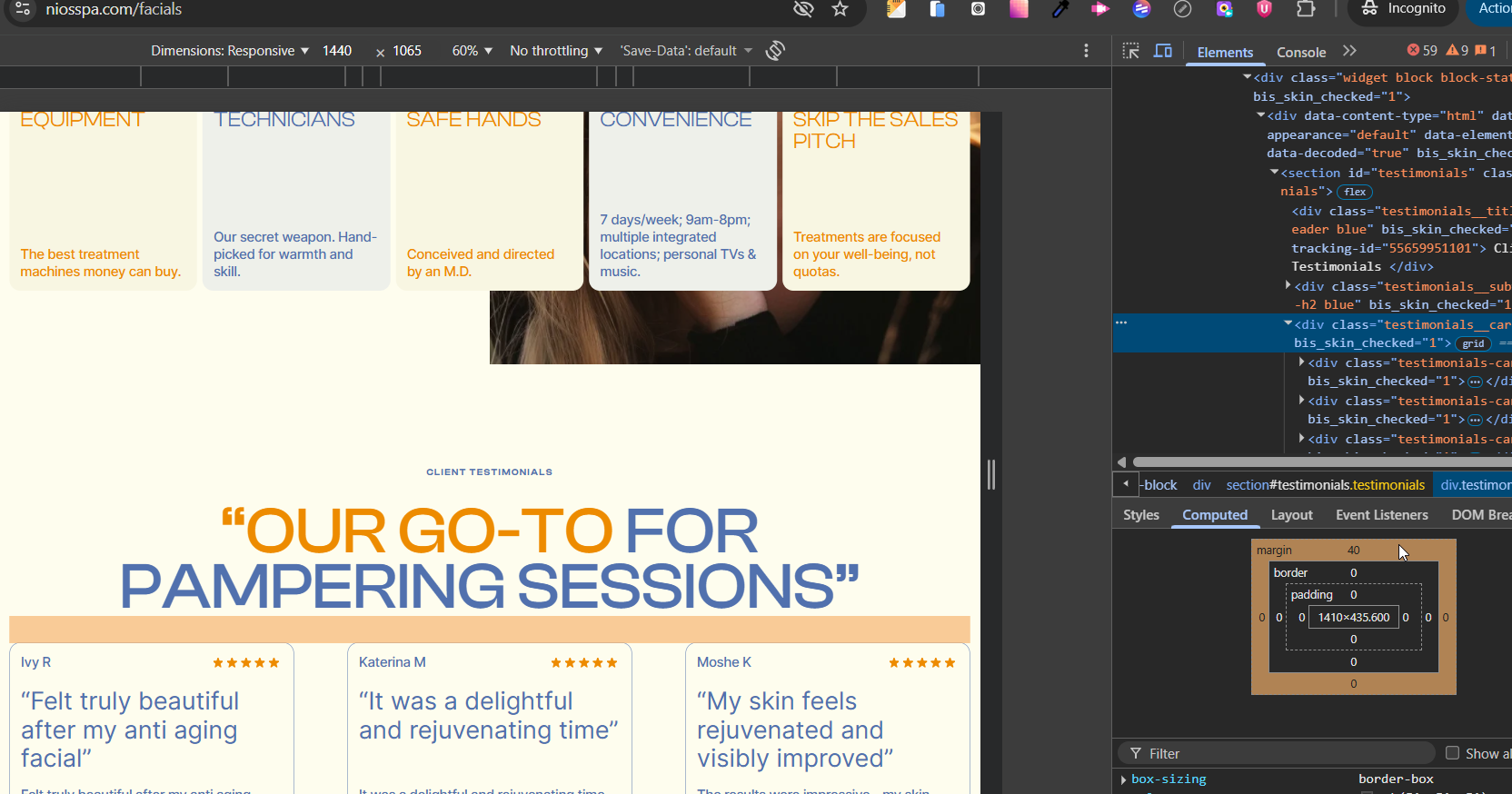Open device toolbar three-dot options menu
1512x794 pixels.
(1086, 51)
